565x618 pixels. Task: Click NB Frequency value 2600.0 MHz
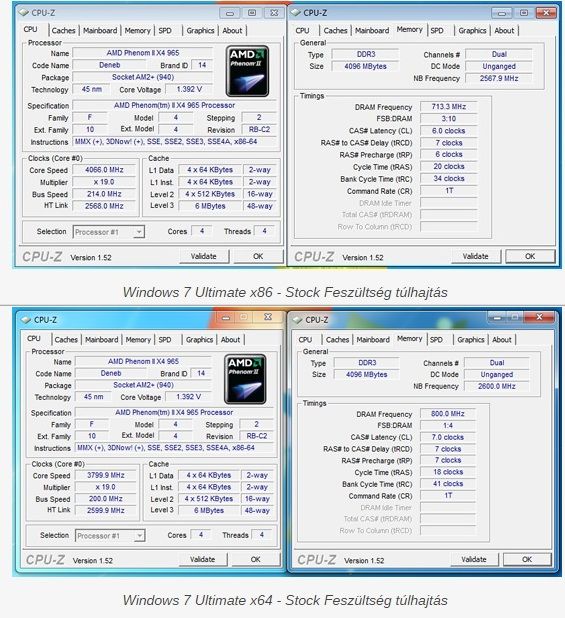497,386
